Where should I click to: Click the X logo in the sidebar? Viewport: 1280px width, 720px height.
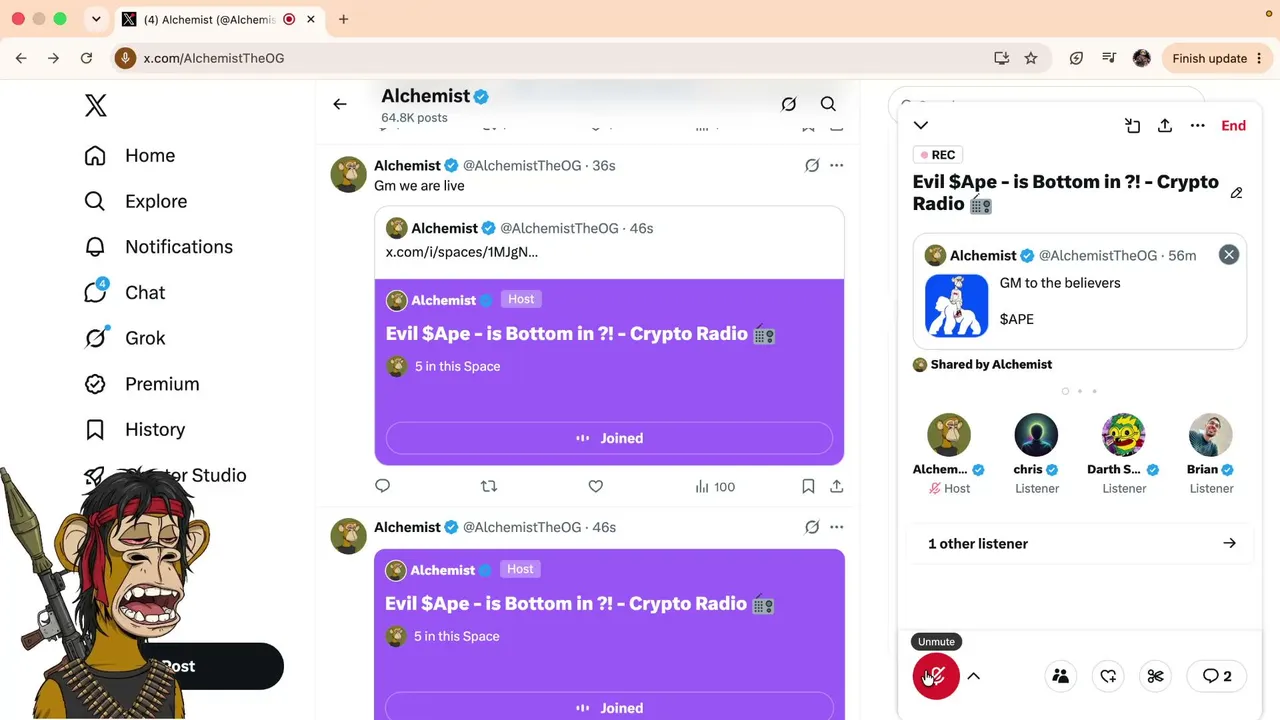click(x=96, y=105)
